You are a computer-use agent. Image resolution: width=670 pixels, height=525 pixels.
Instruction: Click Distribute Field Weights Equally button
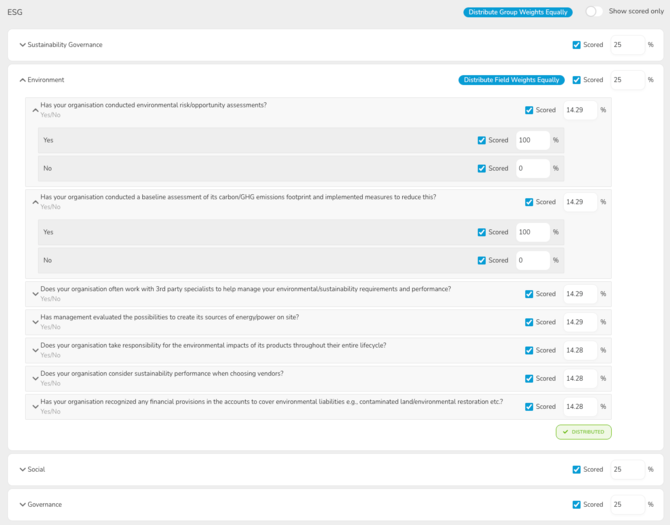pos(511,80)
